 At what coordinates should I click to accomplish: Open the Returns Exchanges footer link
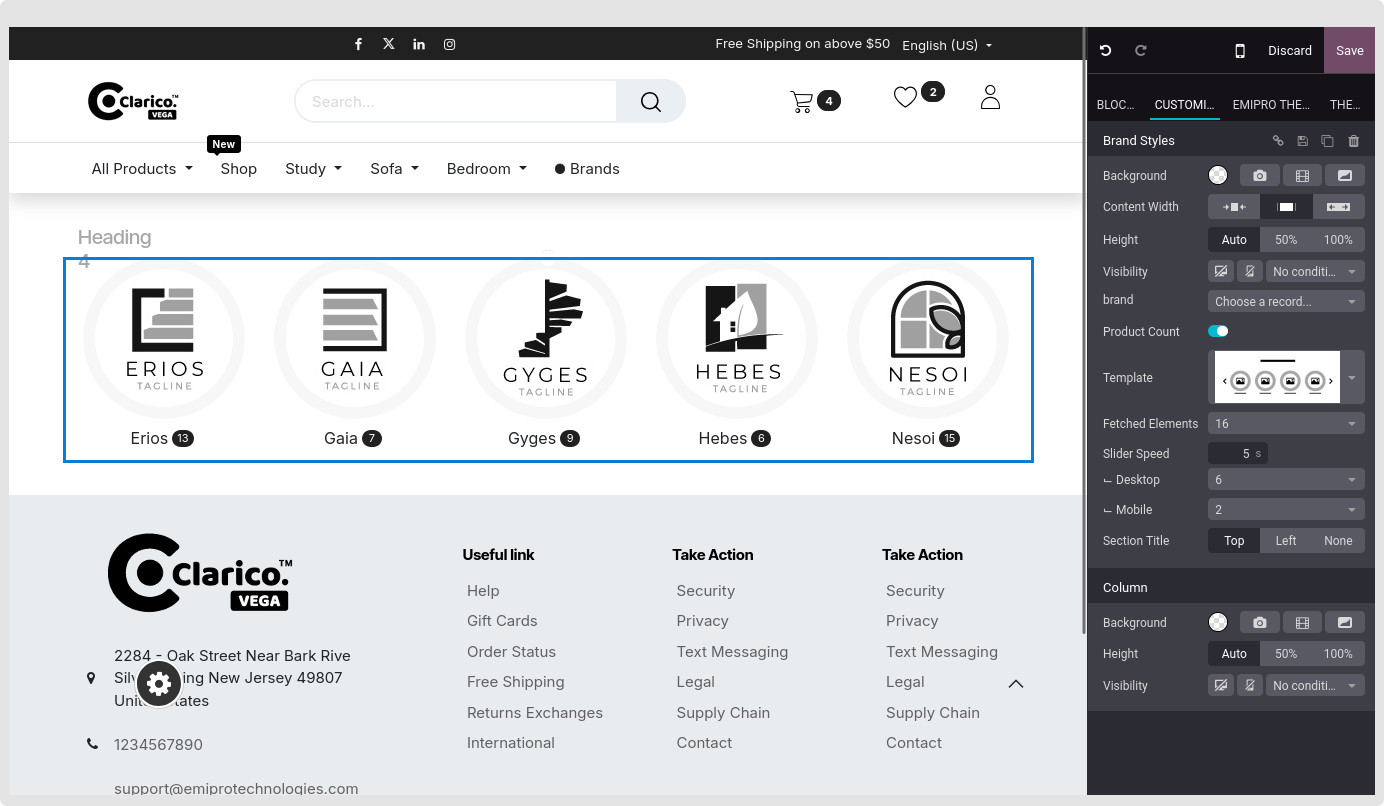tap(535, 713)
